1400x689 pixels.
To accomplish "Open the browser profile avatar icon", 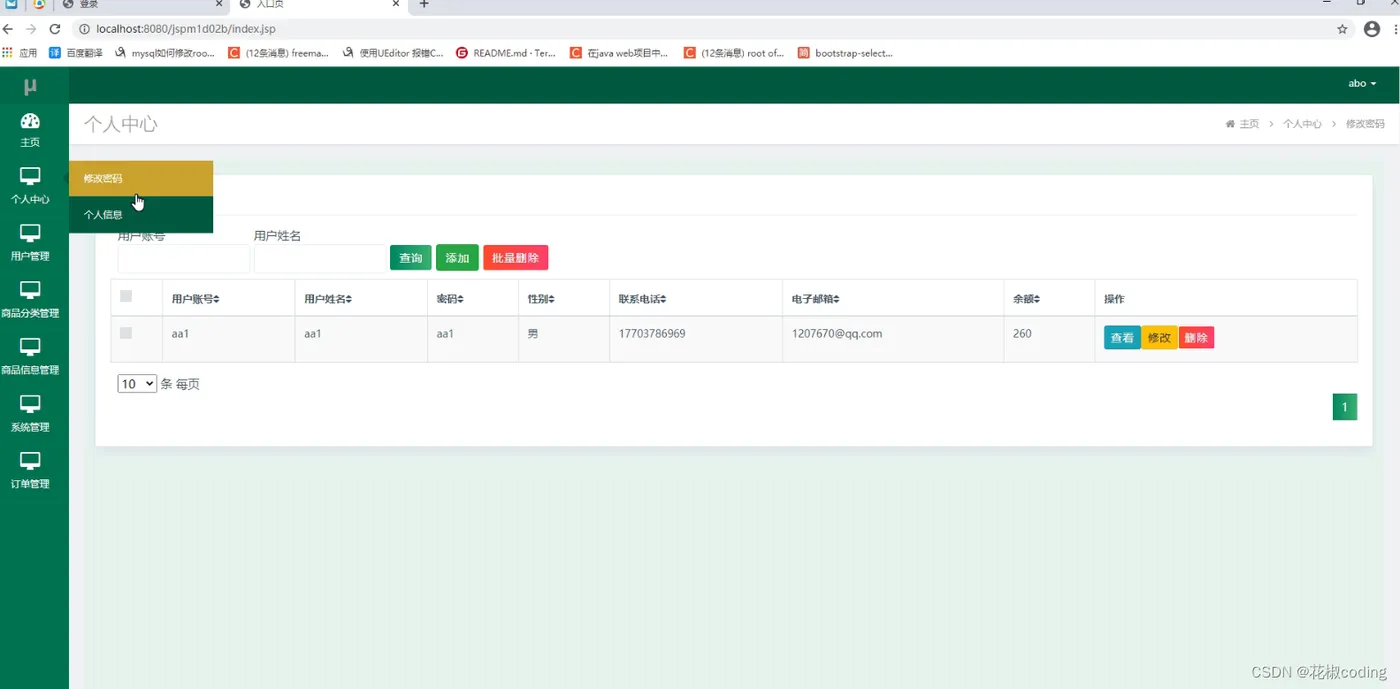I will (x=1372, y=29).
